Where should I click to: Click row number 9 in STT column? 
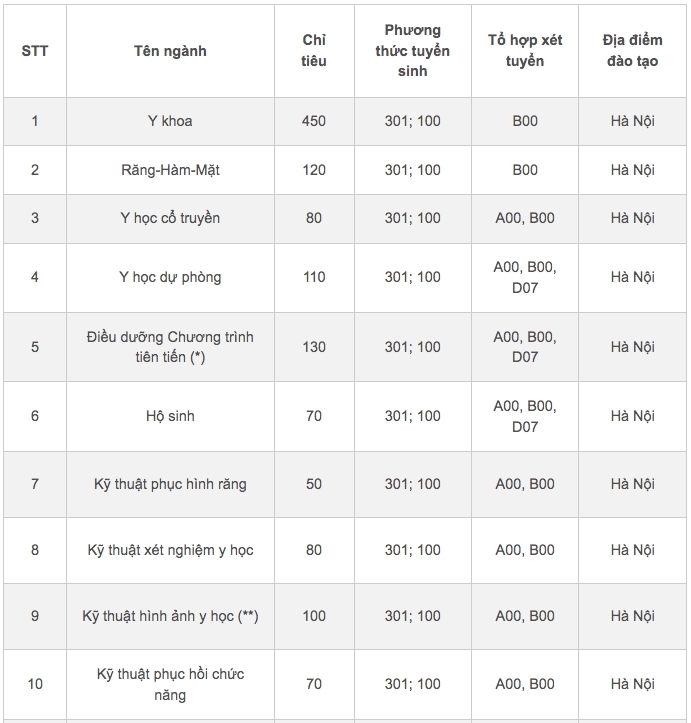[x=35, y=616]
